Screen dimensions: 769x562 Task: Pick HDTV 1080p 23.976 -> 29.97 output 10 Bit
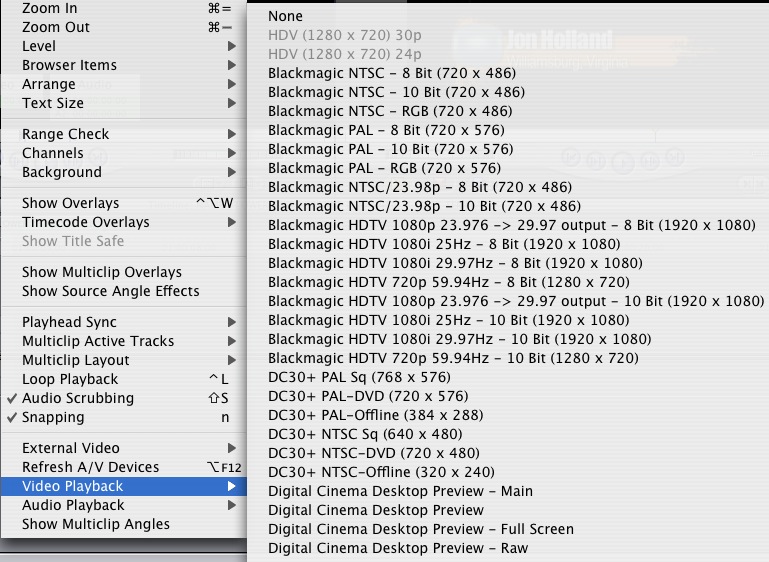click(508, 301)
